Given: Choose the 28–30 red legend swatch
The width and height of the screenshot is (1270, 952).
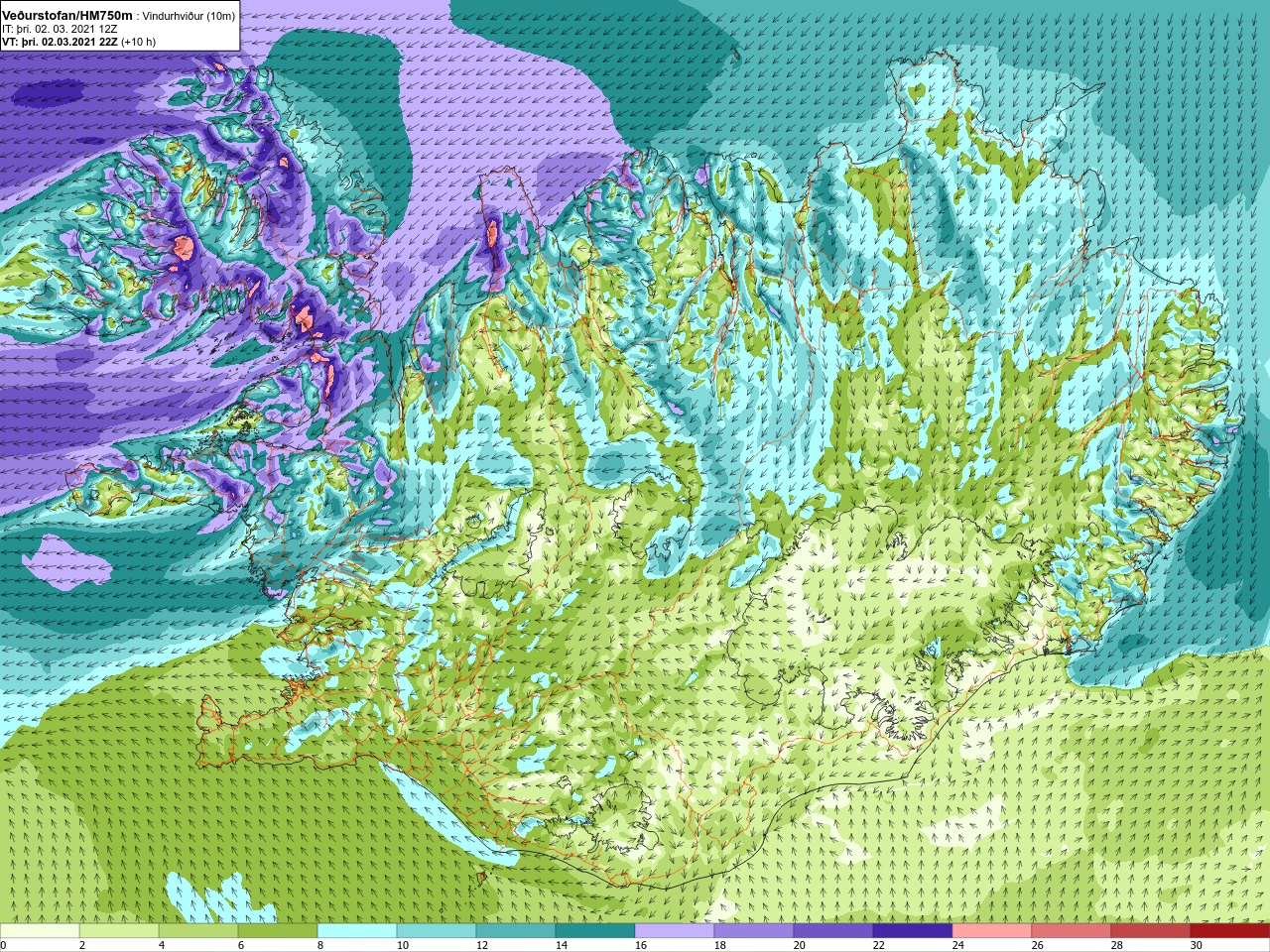Looking at the screenshot, I should tap(1151, 931).
